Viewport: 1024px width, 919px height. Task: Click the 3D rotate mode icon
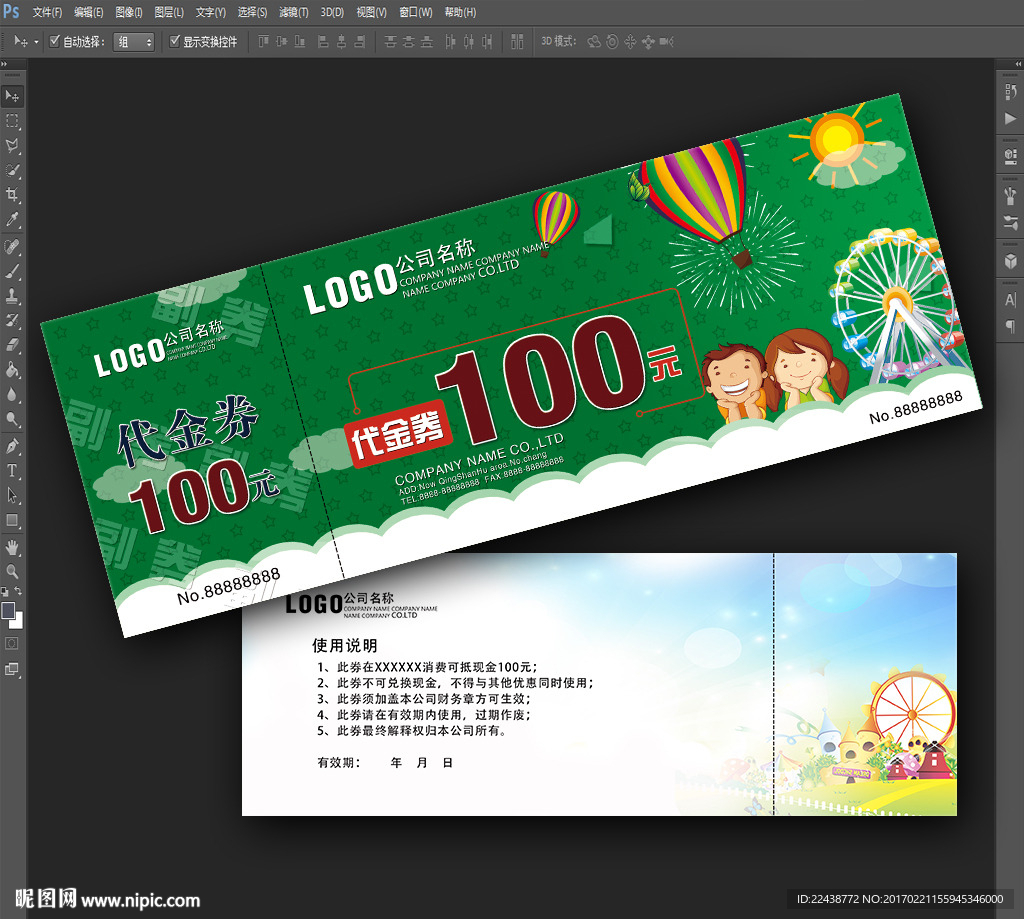[594, 42]
